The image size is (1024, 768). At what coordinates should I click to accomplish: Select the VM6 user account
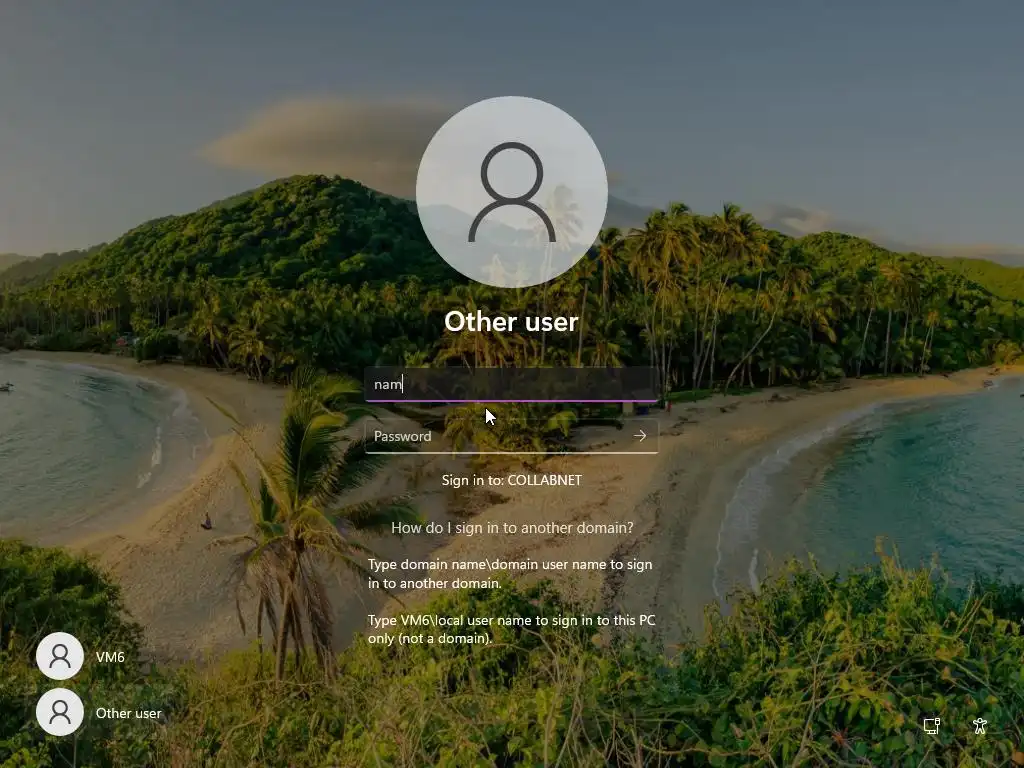[x=81, y=656]
